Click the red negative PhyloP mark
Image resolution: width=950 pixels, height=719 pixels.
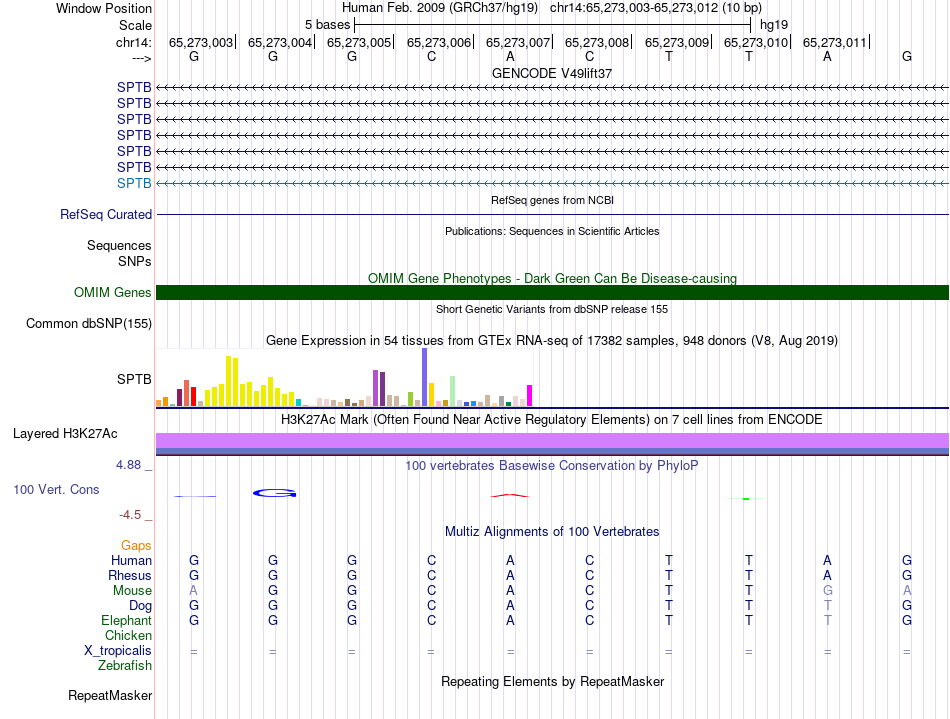point(510,495)
